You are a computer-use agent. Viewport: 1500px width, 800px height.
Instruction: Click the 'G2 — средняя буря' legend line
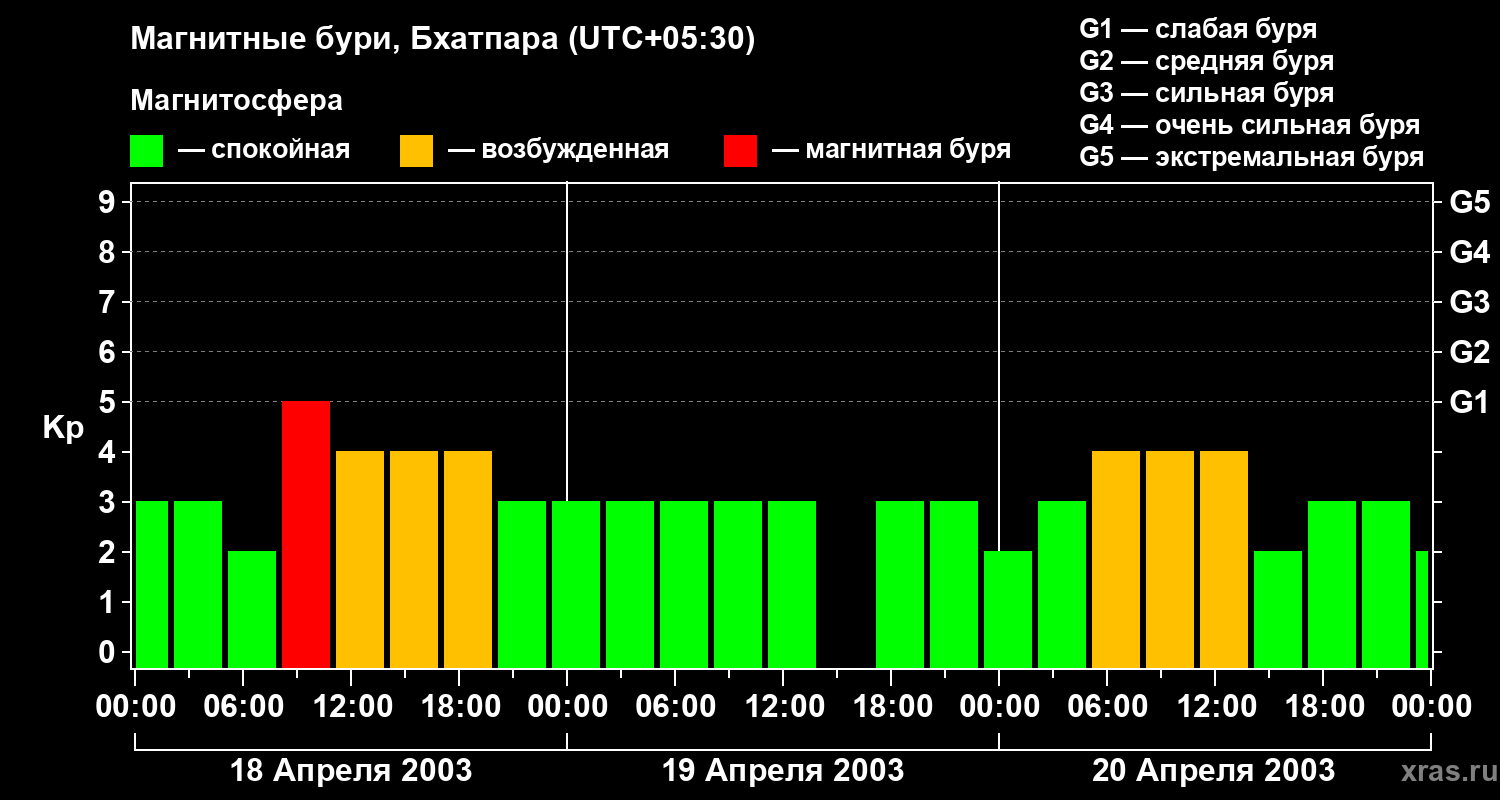pyautogui.click(x=1207, y=61)
